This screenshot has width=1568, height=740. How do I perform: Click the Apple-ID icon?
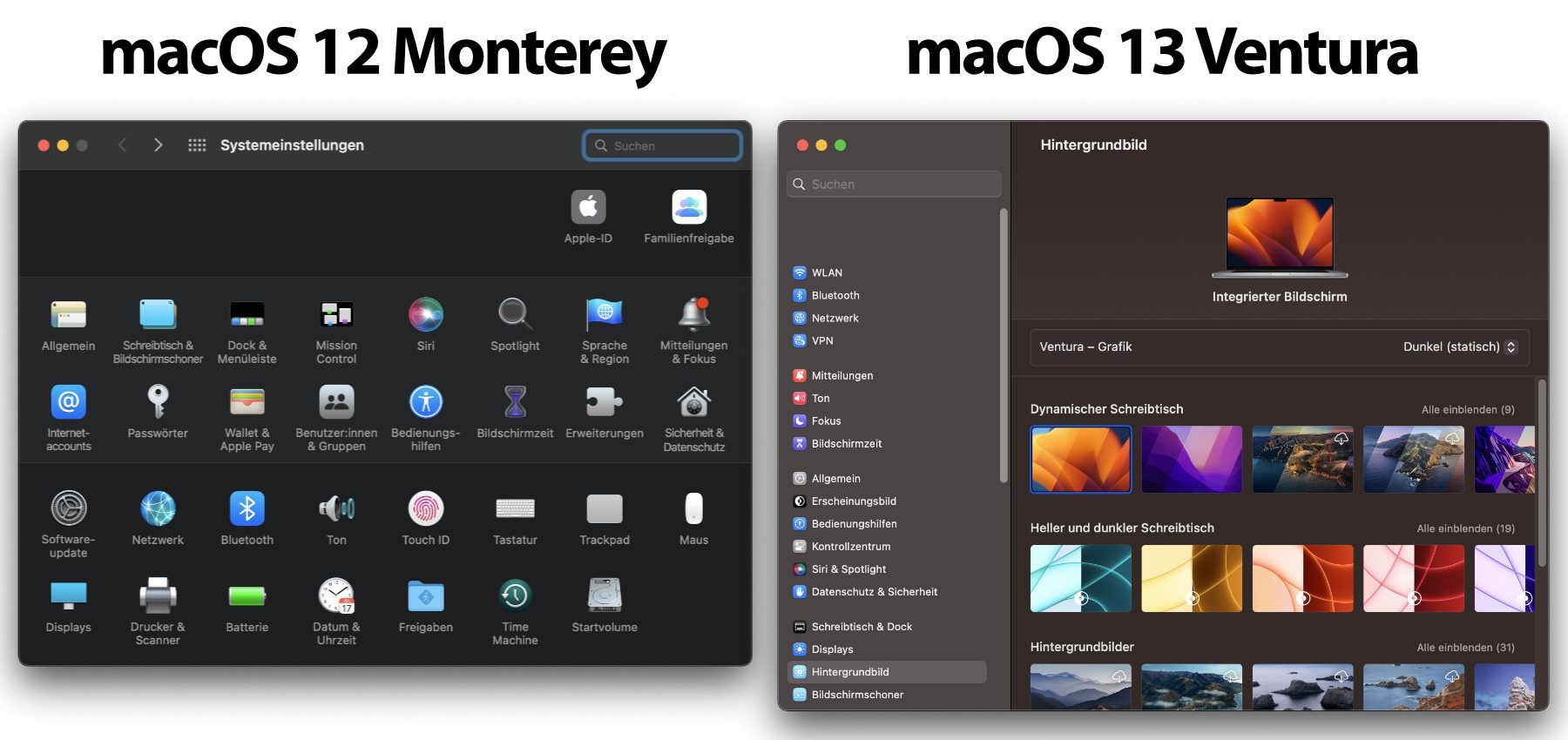588,208
